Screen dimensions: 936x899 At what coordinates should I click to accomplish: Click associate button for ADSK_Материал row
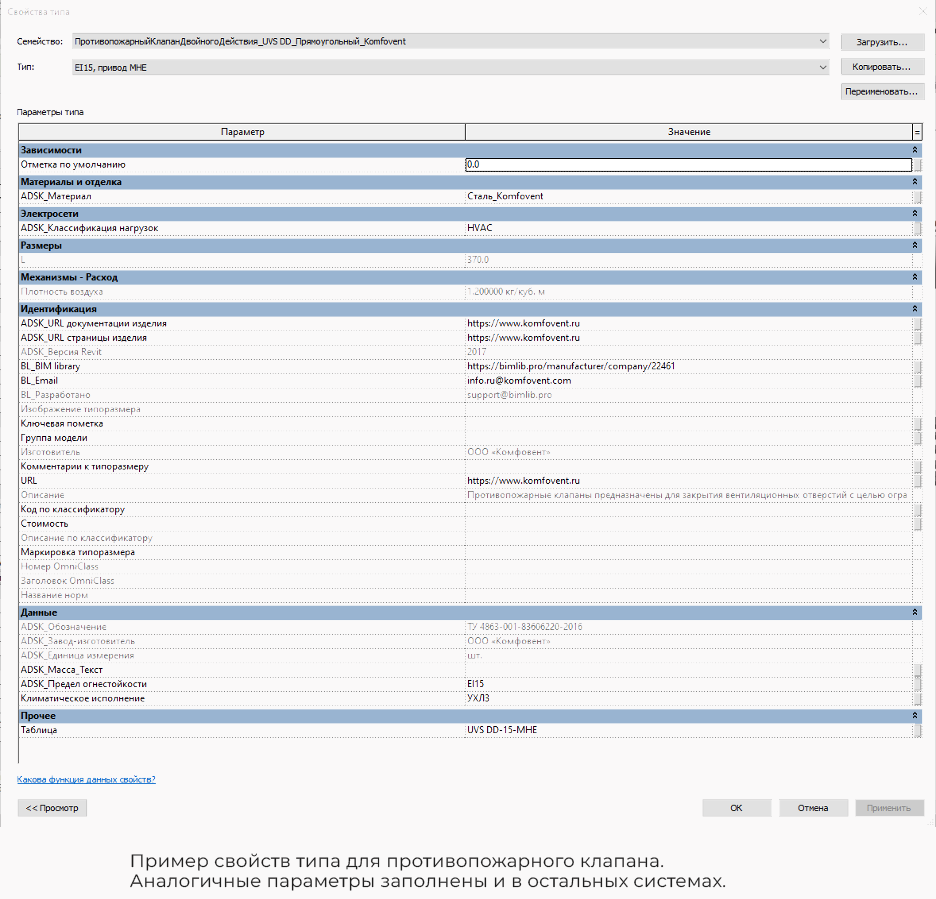(917, 196)
